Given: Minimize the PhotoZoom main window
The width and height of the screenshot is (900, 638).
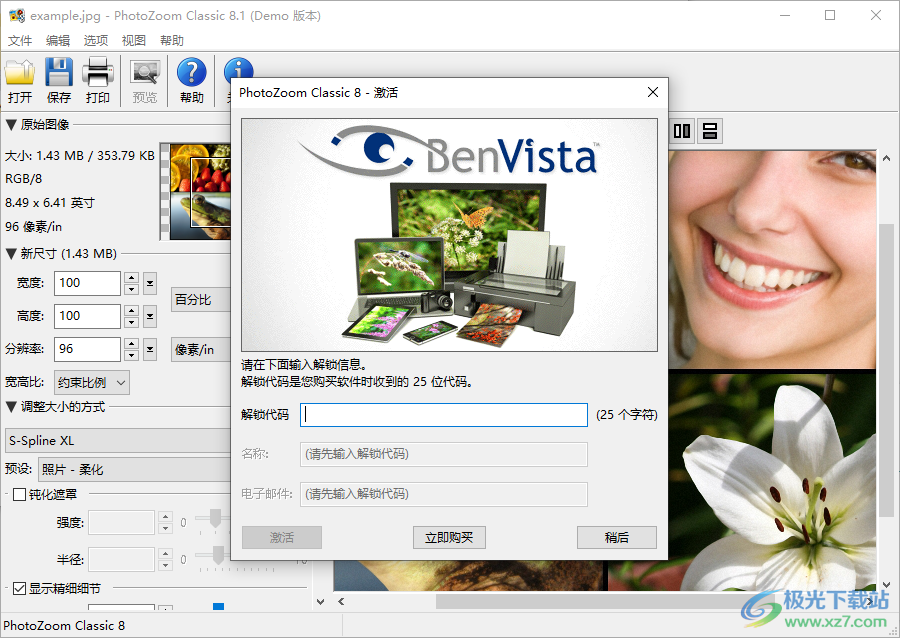Looking at the screenshot, I should 785,15.
